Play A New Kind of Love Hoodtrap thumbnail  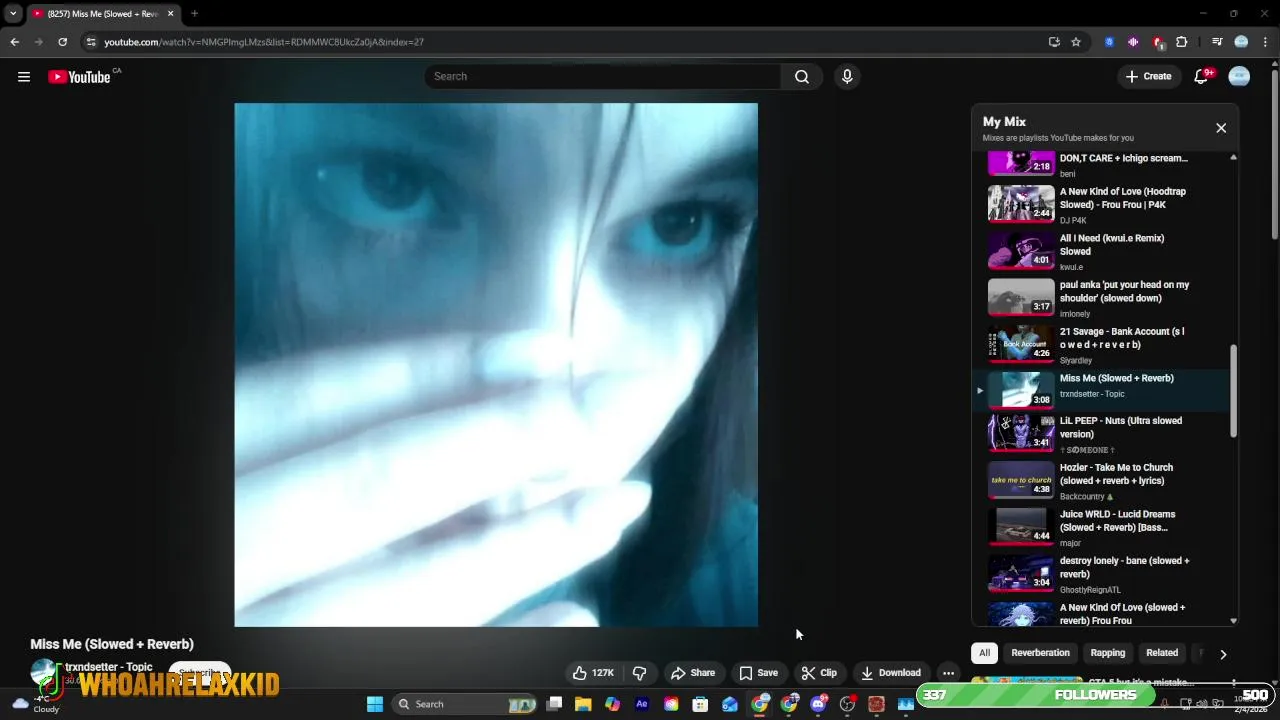pos(1021,204)
